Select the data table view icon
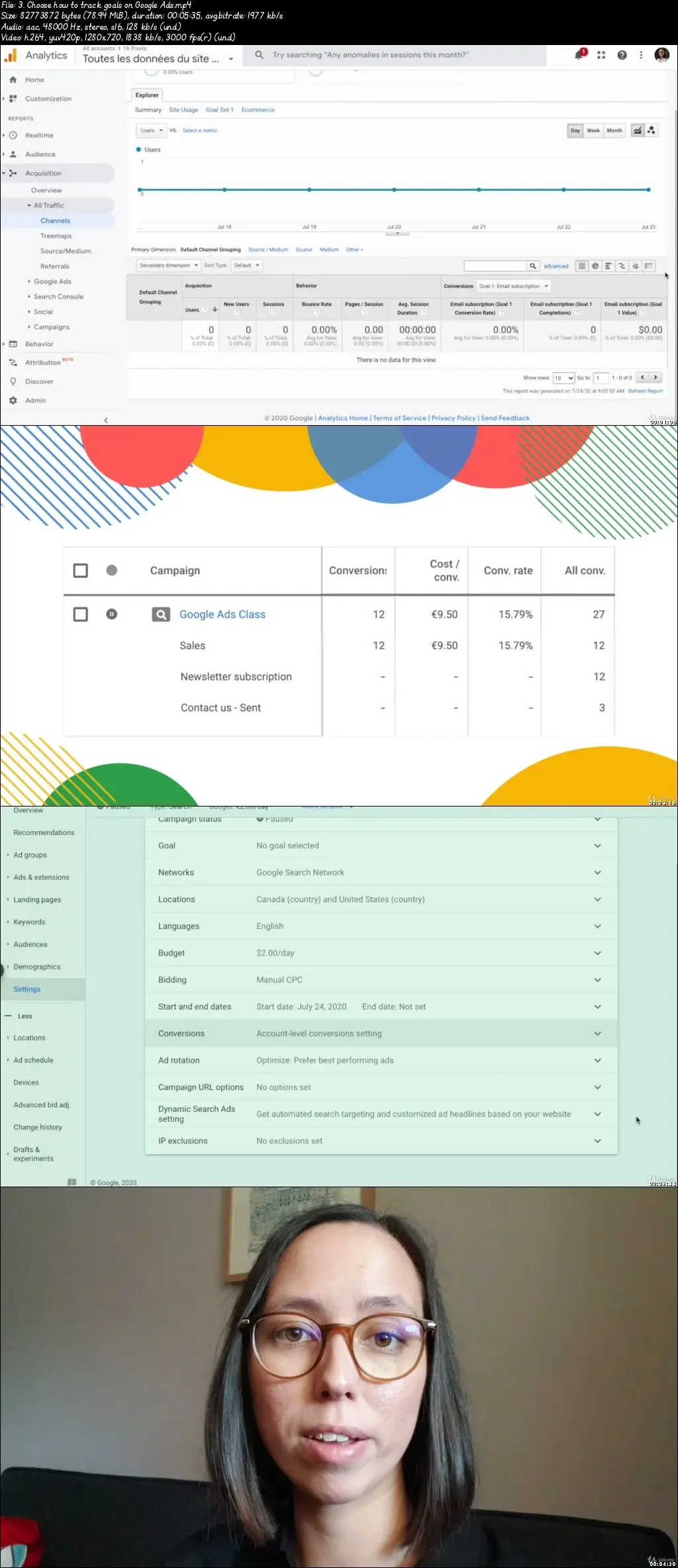Viewport: 678px width, 1568px height. click(x=582, y=266)
